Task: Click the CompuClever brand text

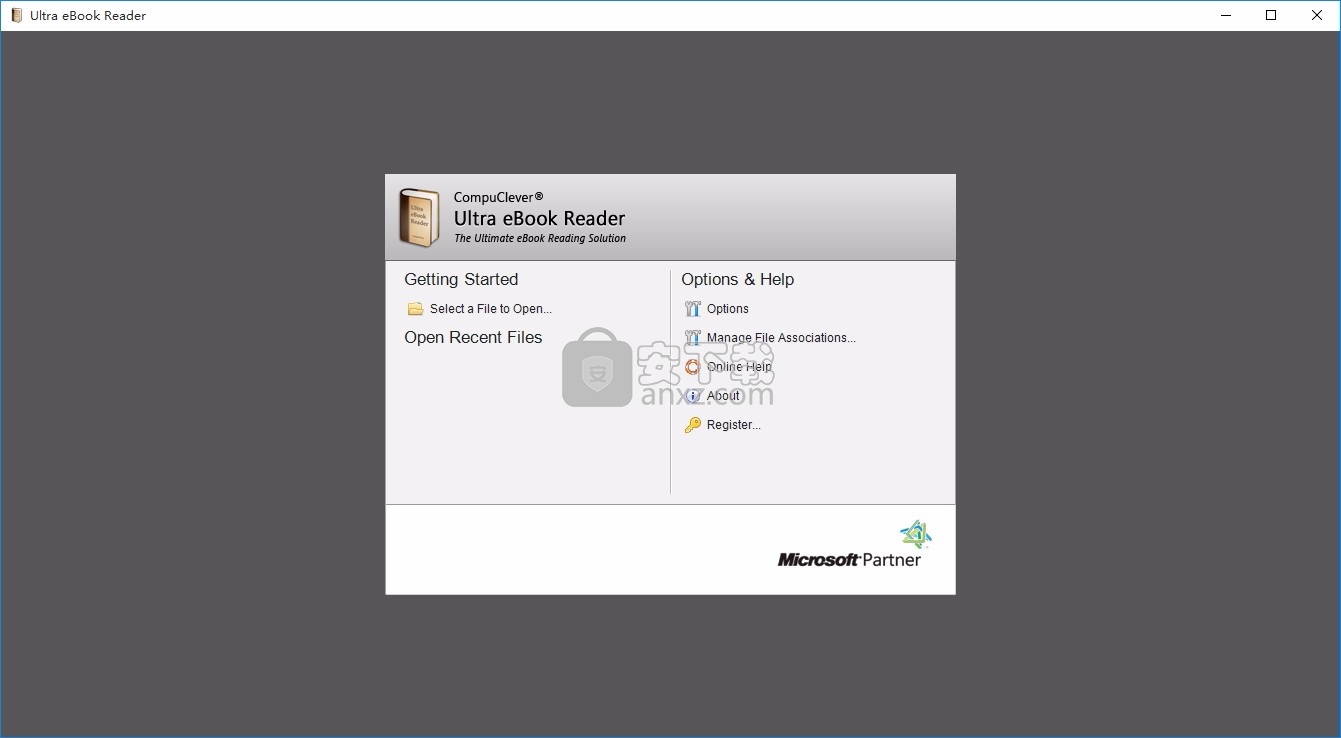Action: tap(498, 197)
